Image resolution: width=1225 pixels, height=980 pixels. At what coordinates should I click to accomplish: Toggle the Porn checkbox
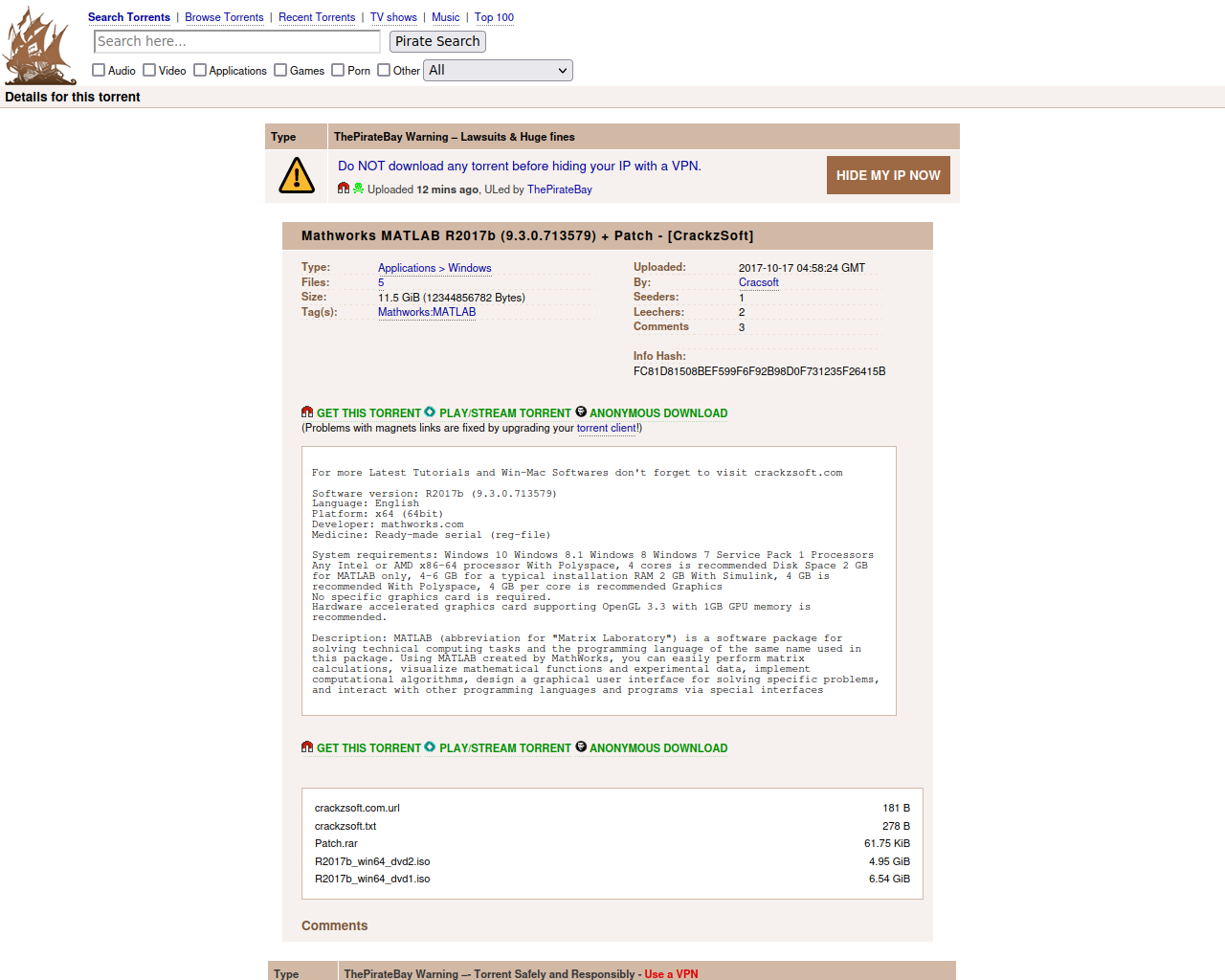(338, 70)
